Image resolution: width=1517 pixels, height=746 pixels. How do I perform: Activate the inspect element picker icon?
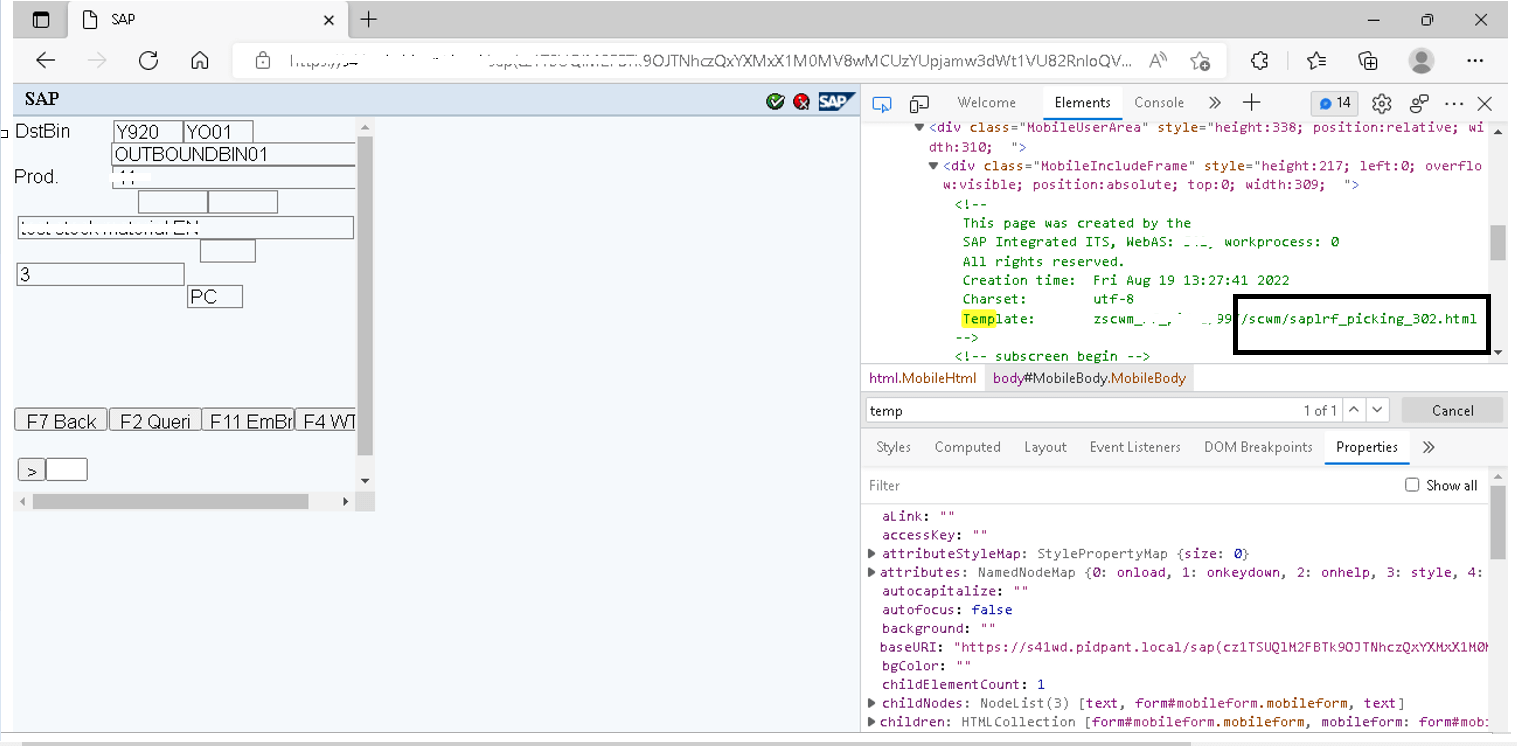tap(881, 104)
